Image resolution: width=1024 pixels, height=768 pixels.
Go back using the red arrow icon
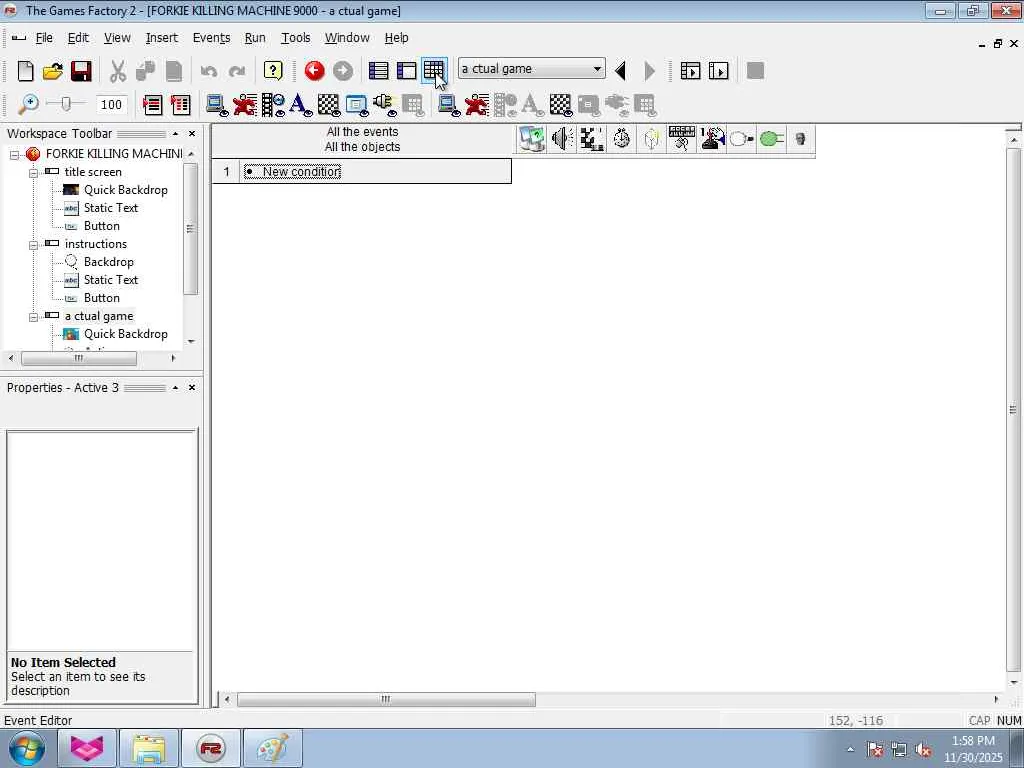tap(314, 71)
